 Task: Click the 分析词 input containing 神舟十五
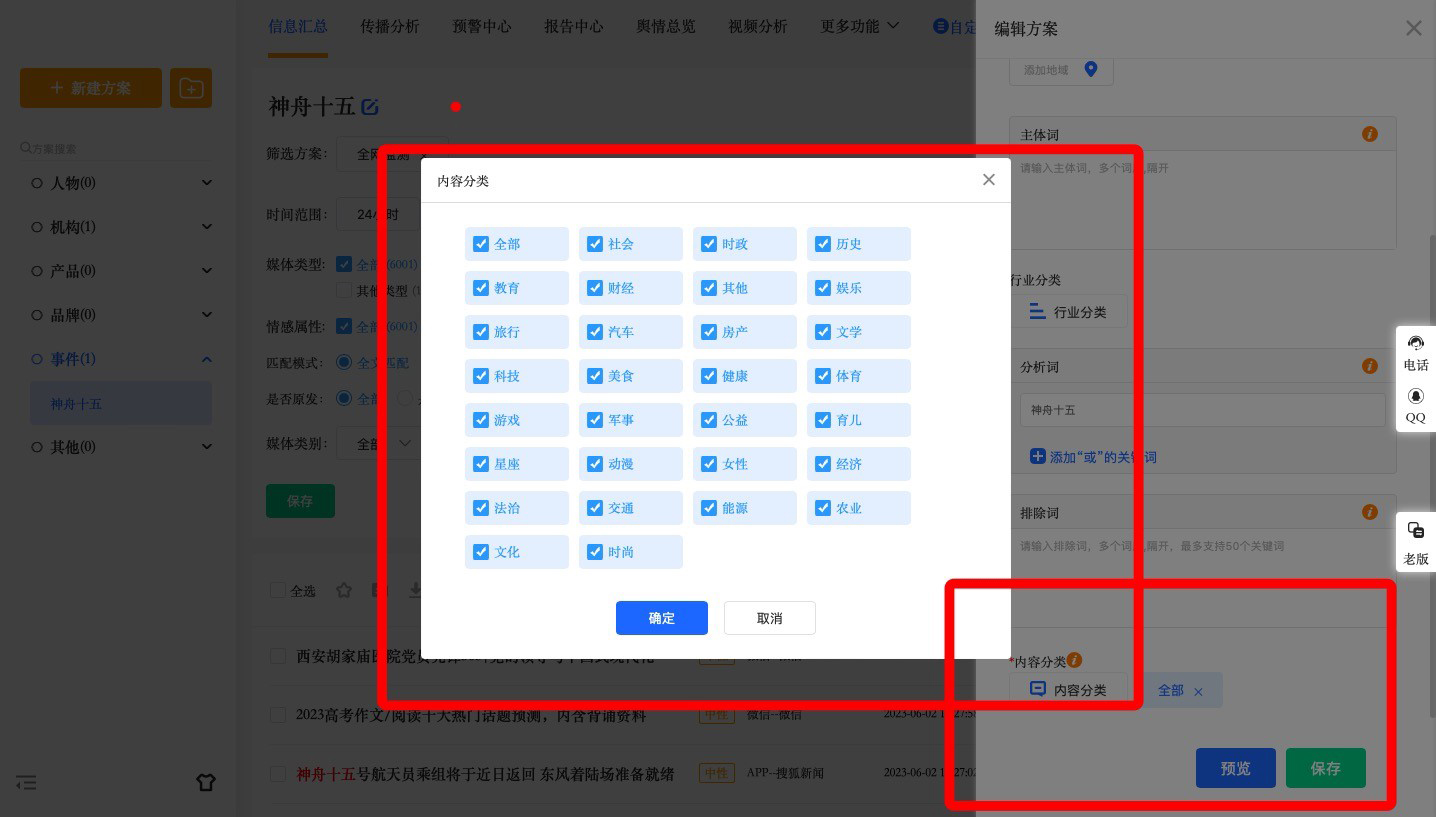1203,410
